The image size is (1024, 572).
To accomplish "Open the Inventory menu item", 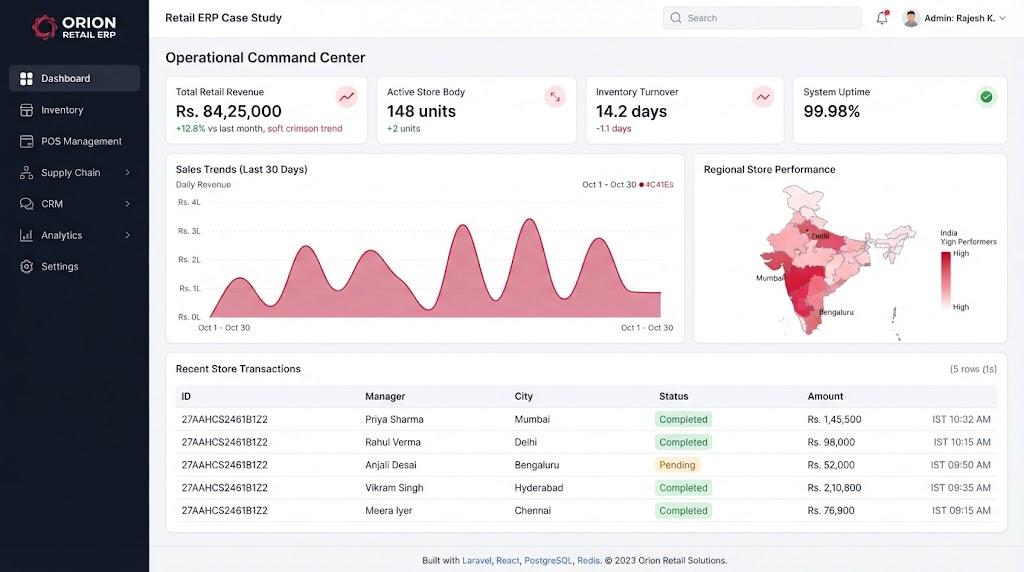I will (x=74, y=110).
